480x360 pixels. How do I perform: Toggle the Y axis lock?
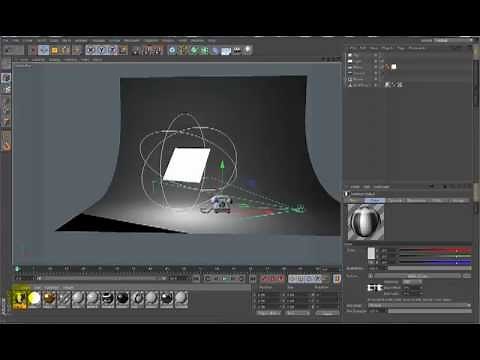102,51
